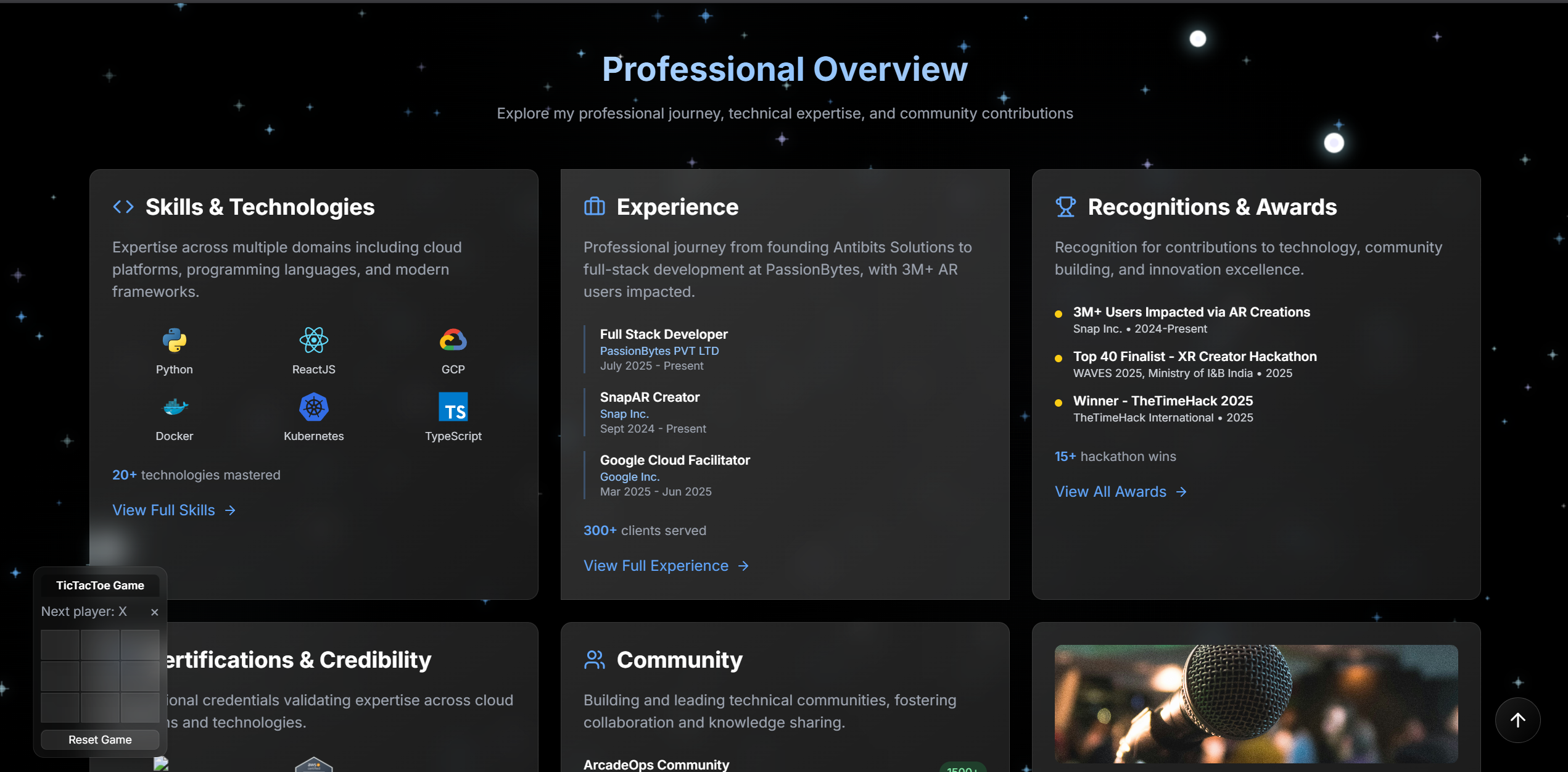Click the Kubernetes wheel icon
1568x772 pixels.
(313, 407)
